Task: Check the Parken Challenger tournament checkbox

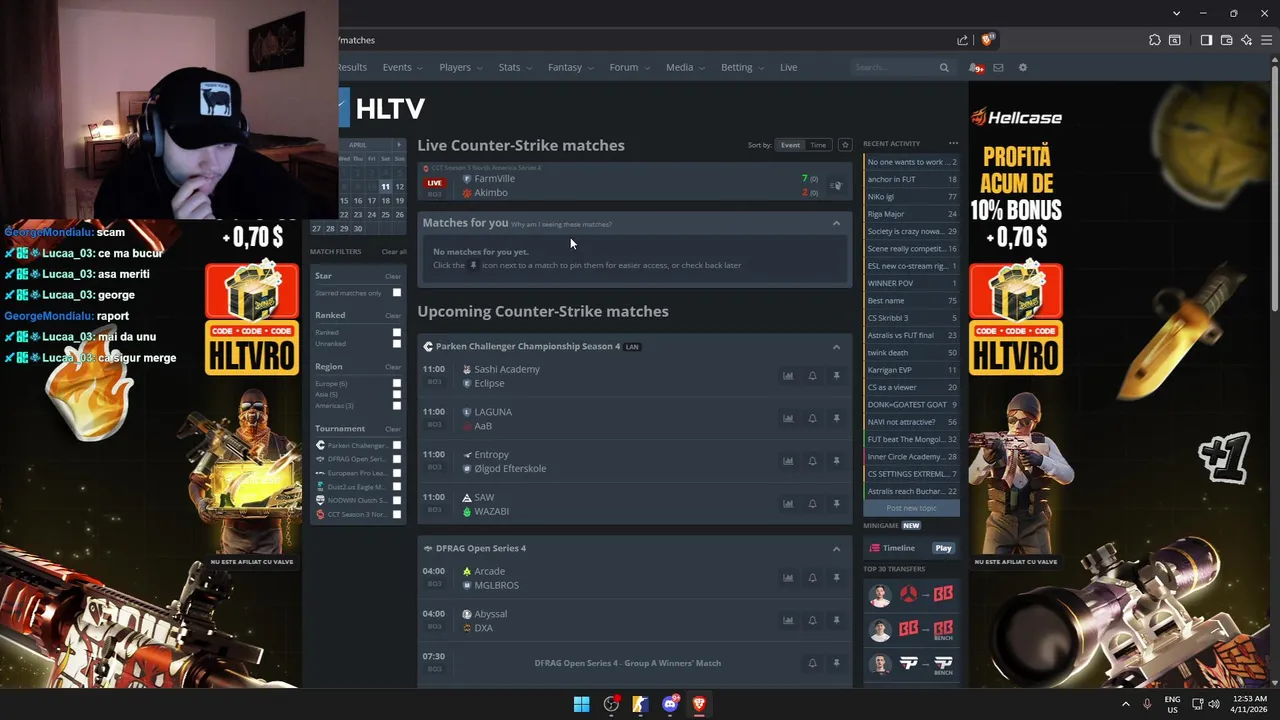Action: [x=397, y=445]
